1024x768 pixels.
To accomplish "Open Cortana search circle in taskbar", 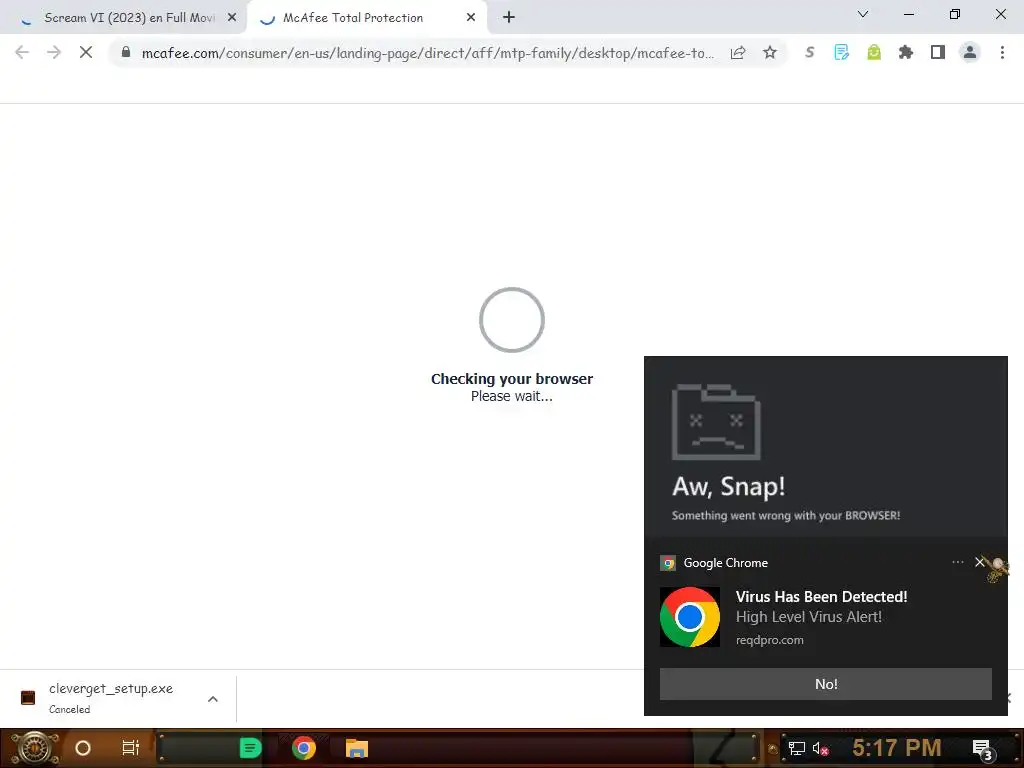I will click(83, 748).
